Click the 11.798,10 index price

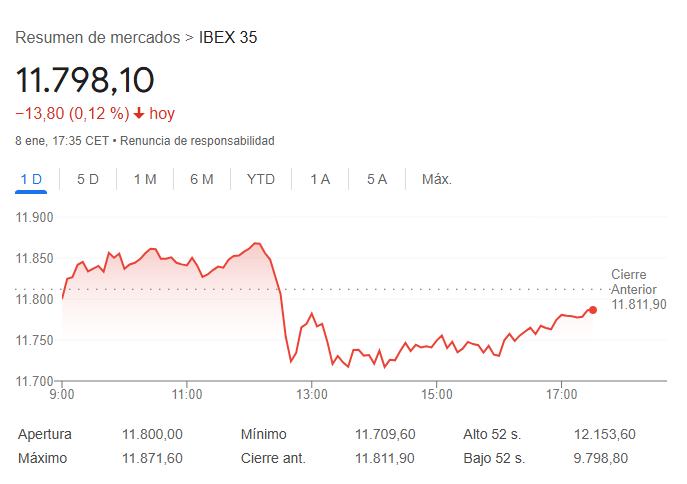tap(85, 80)
